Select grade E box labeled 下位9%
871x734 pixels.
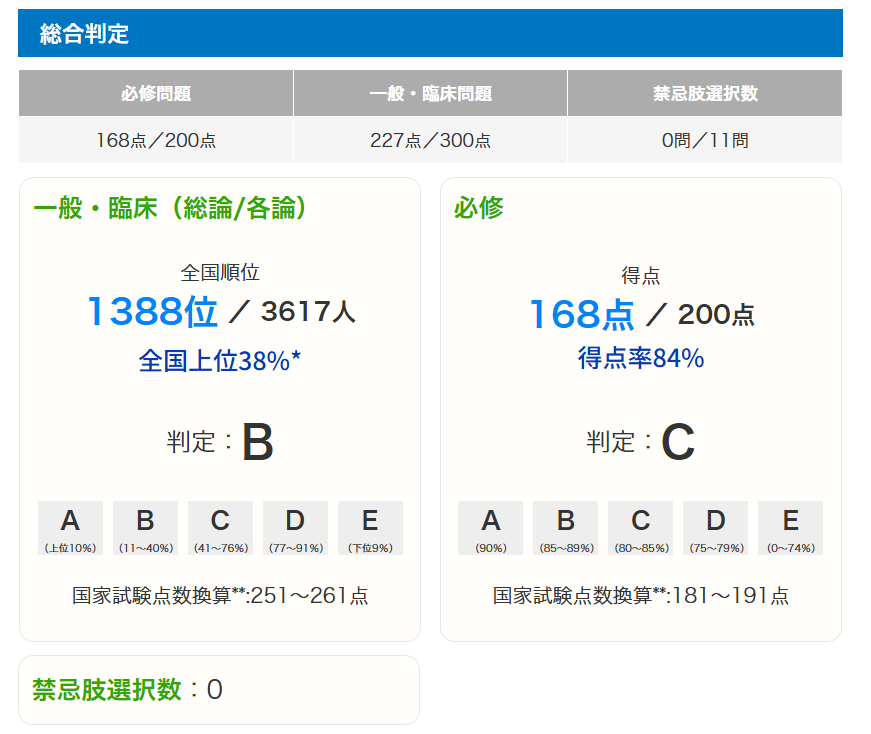370,528
